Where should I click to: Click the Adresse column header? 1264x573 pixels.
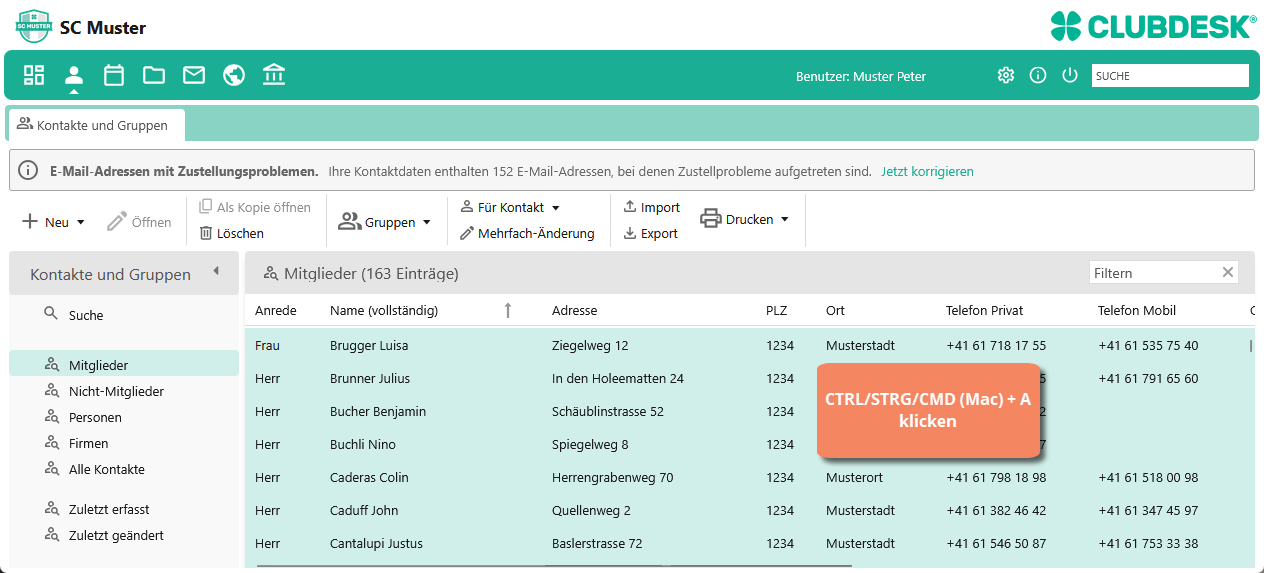coord(574,310)
